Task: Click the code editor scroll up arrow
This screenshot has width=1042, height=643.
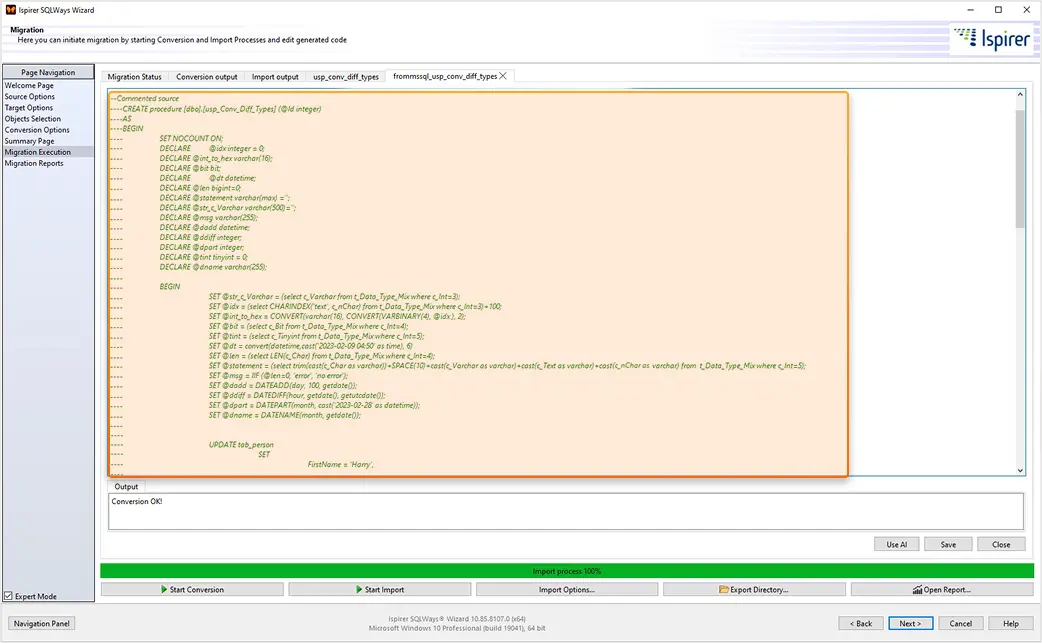Action: click(1020, 95)
